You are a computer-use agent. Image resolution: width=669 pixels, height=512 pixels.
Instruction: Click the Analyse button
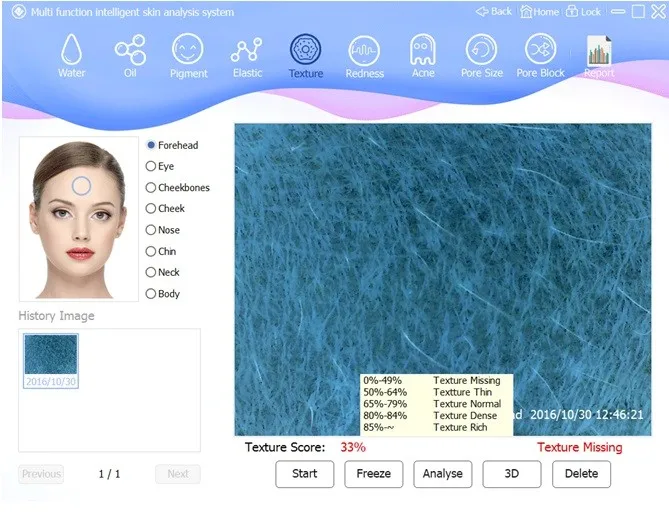442,474
